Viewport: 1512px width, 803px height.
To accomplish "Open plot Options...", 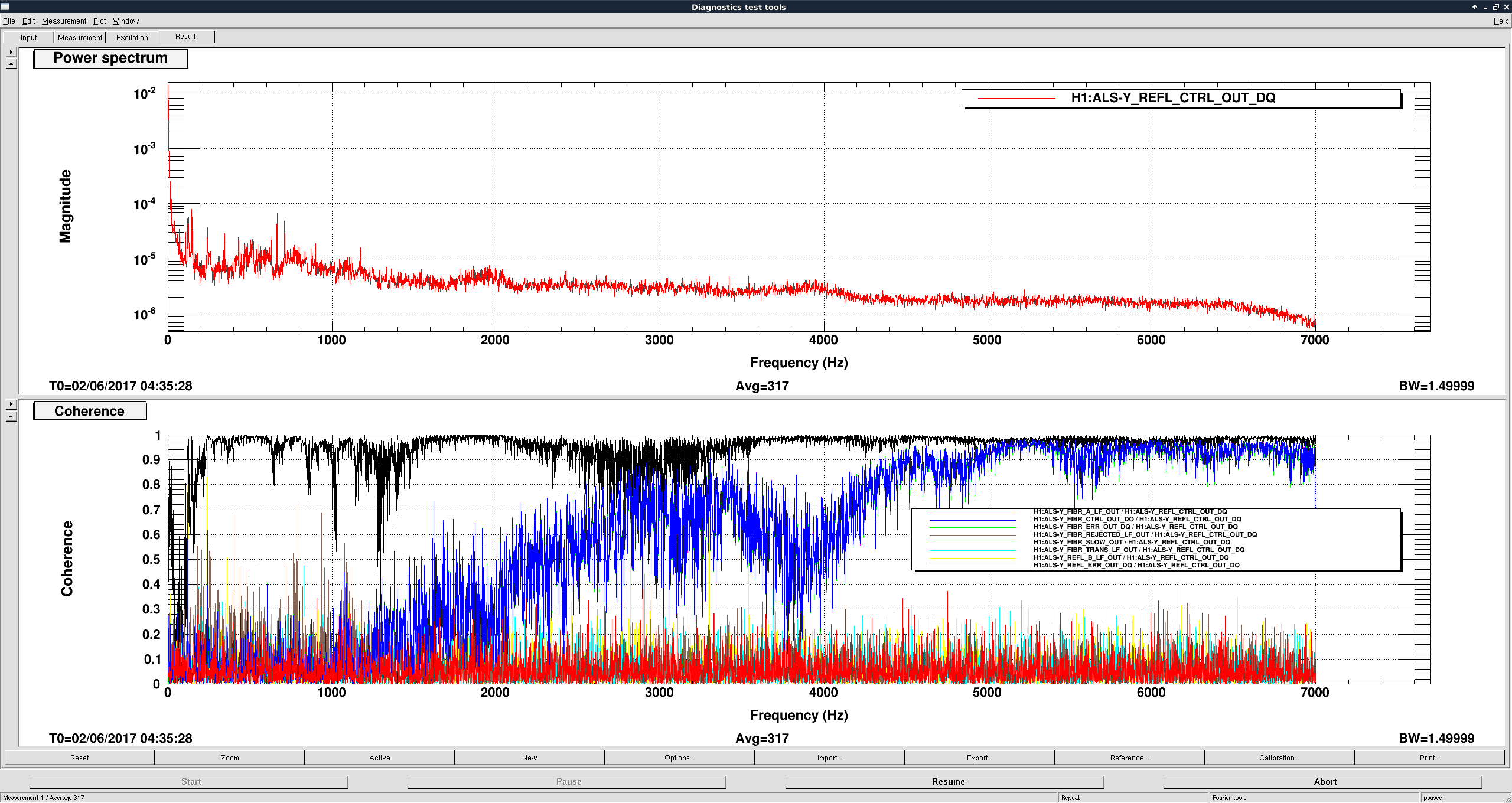I will pos(680,758).
